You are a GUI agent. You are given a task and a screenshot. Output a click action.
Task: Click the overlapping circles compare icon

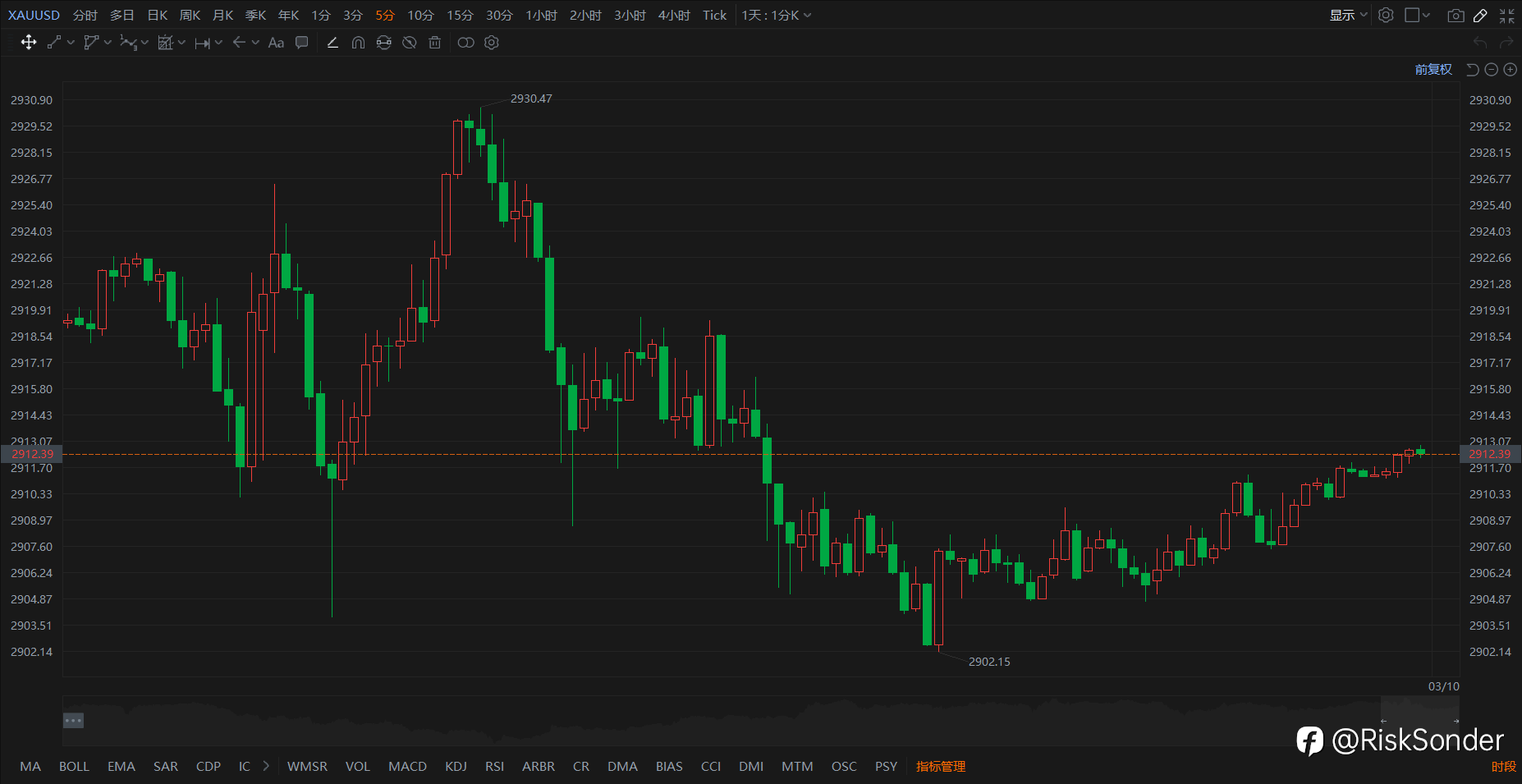coord(465,43)
